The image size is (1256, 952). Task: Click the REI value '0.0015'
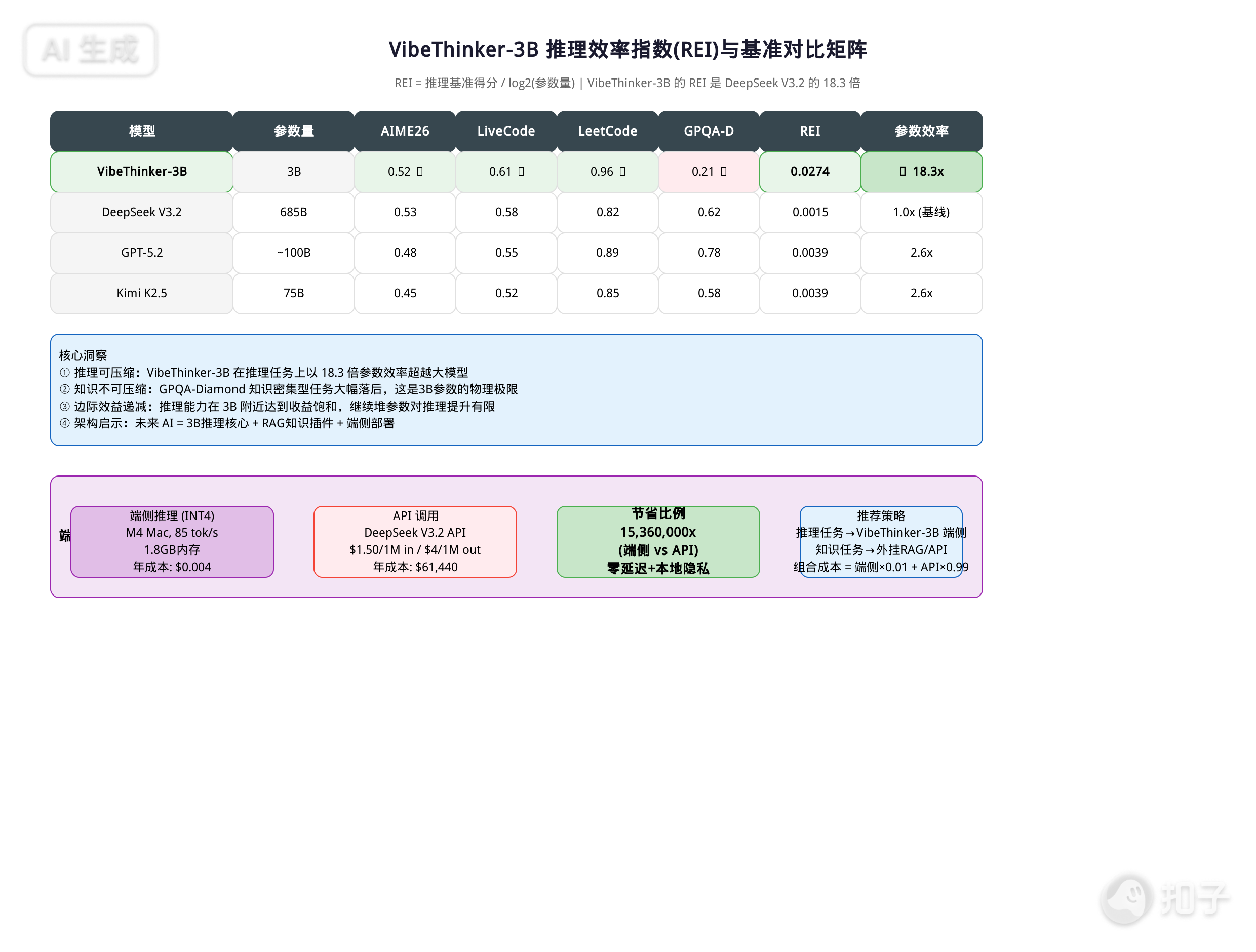(x=810, y=212)
